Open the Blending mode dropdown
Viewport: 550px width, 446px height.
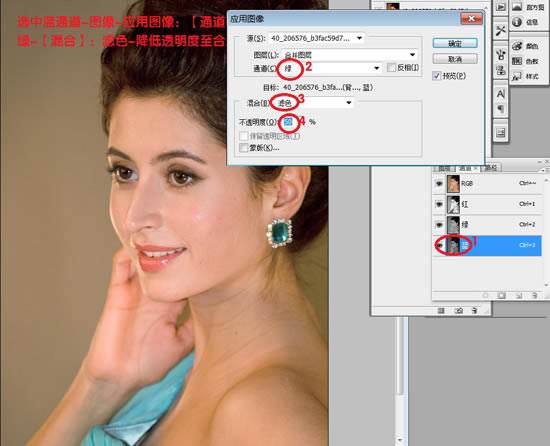pos(313,103)
